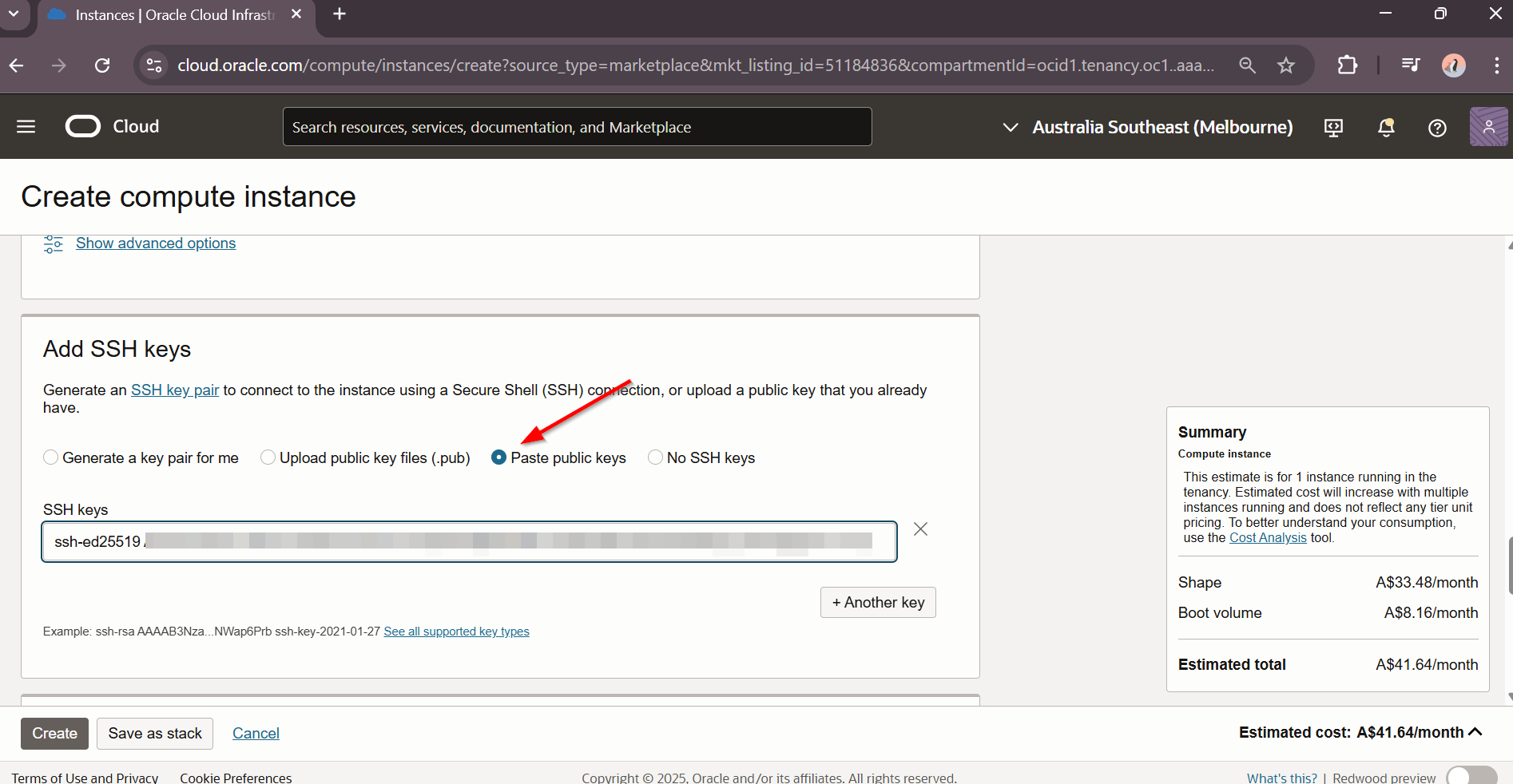
Task: Open the notifications bell icon
Action: (1386, 128)
